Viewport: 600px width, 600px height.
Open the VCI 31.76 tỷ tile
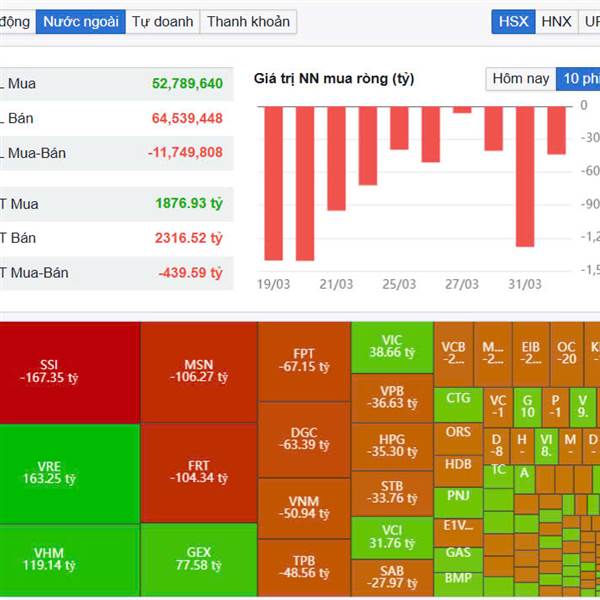[x=392, y=538]
